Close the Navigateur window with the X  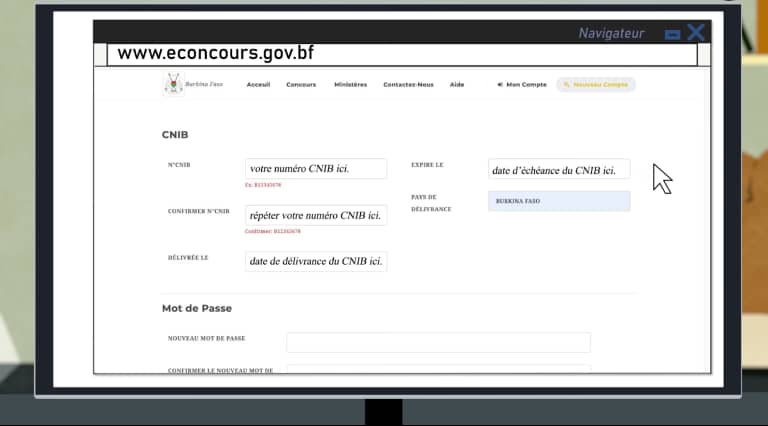(x=696, y=32)
